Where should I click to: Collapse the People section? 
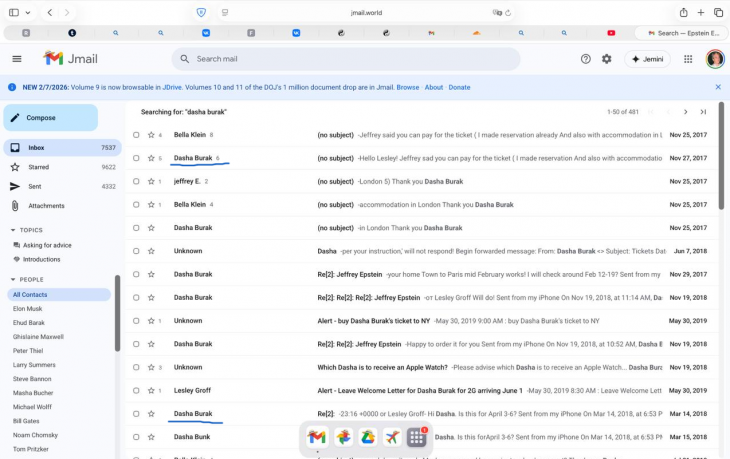pyautogui.click(x=13, y=280)
